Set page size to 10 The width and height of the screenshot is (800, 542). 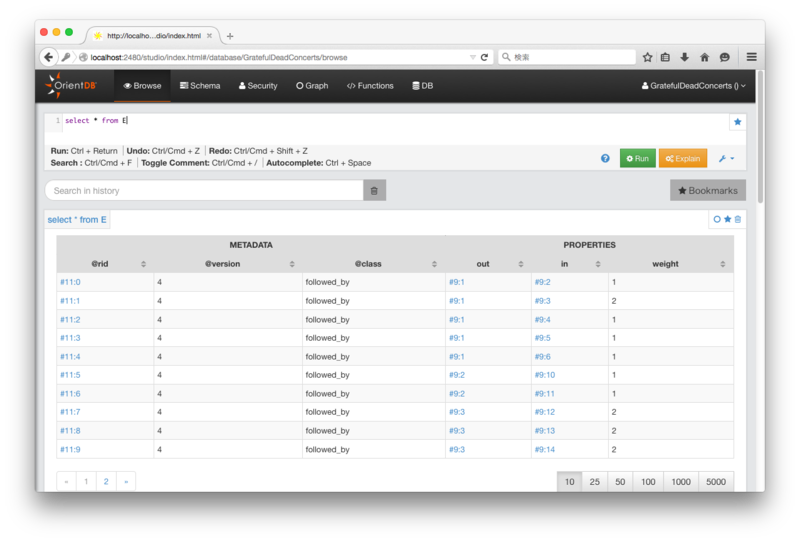(569, 482)
